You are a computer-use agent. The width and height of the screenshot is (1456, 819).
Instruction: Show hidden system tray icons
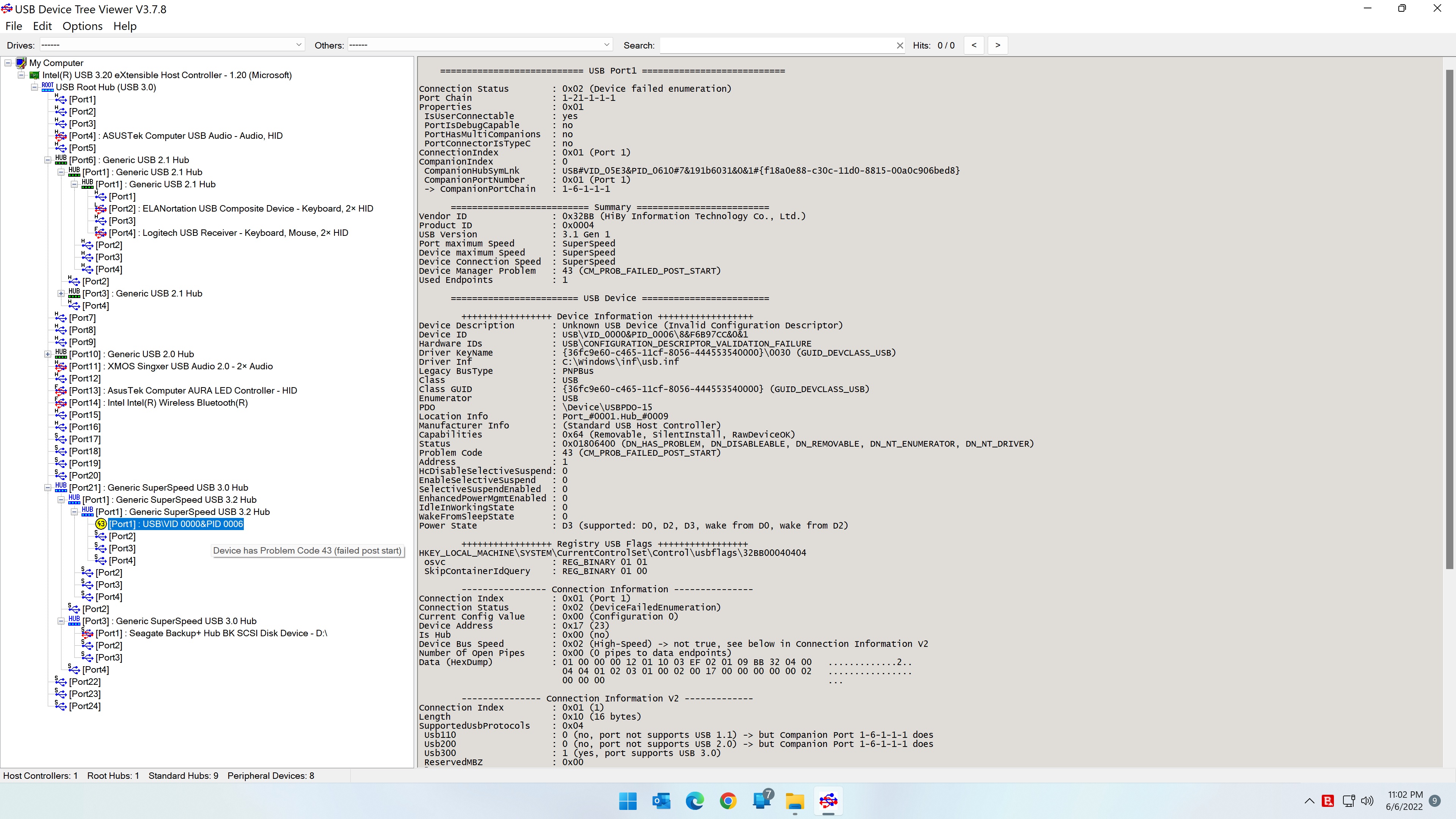(1309, 800)
